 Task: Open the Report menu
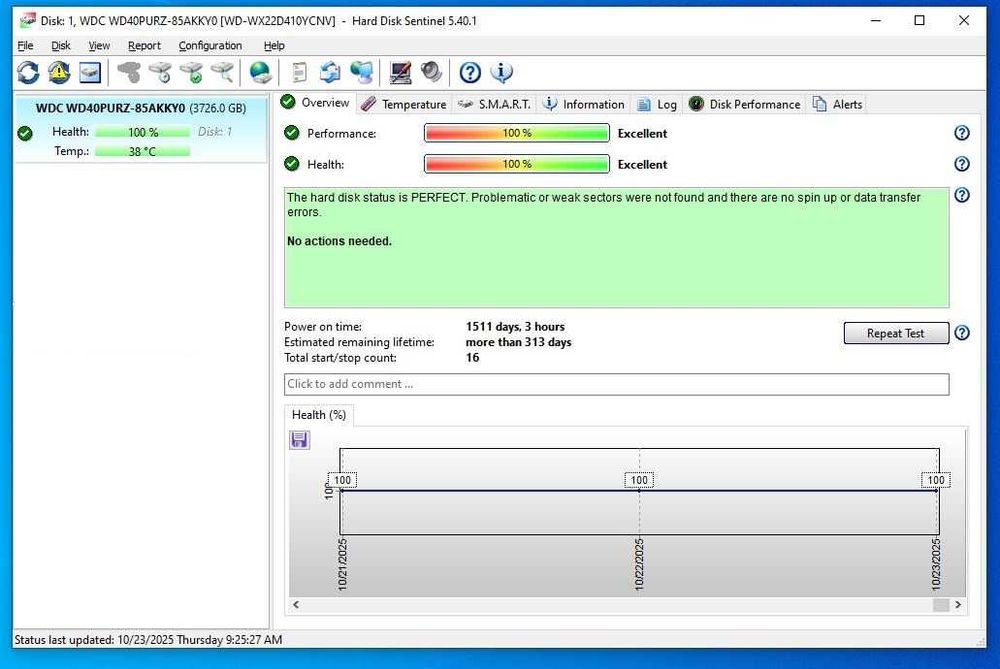144,45
